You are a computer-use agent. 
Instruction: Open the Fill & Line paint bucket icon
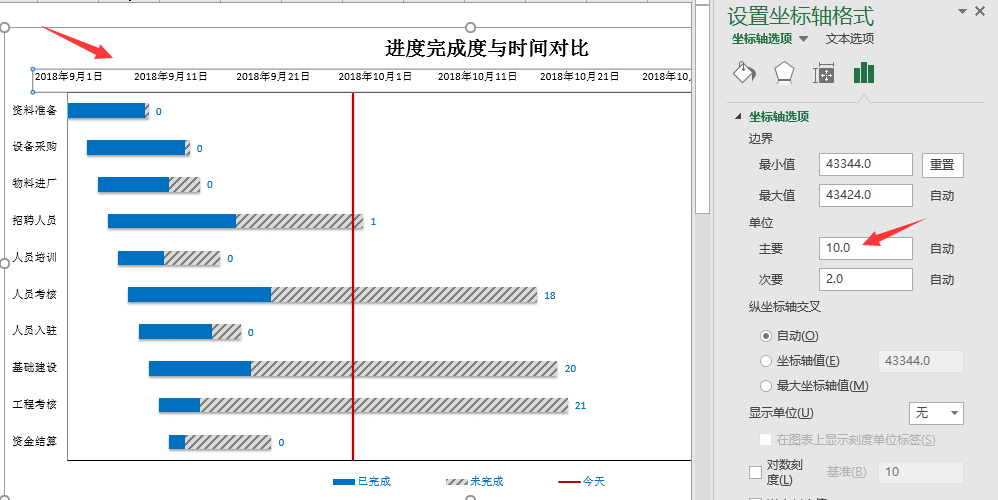(x=744, y=73)
